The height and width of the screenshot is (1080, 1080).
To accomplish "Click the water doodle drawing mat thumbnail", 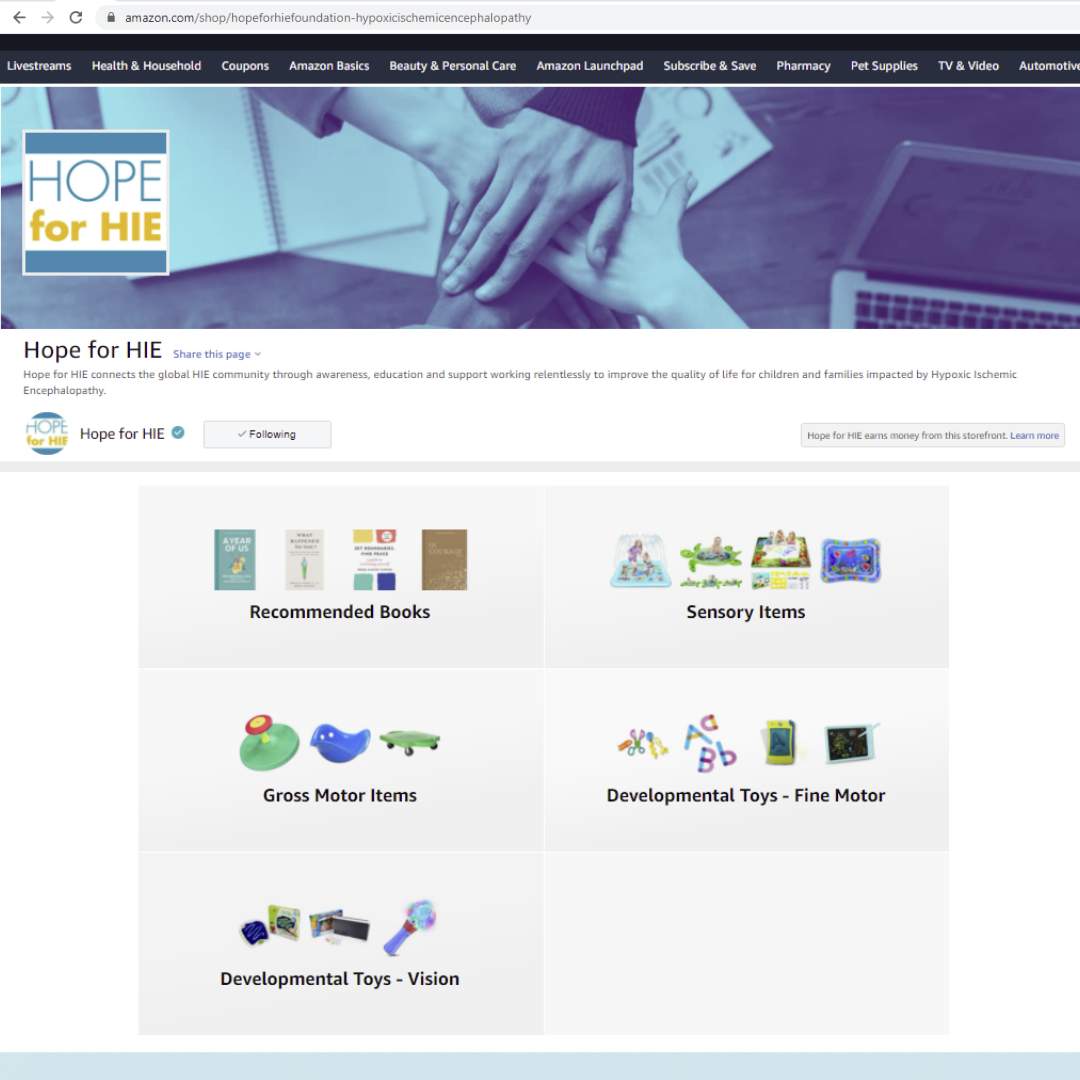I will tap(780, 559).
